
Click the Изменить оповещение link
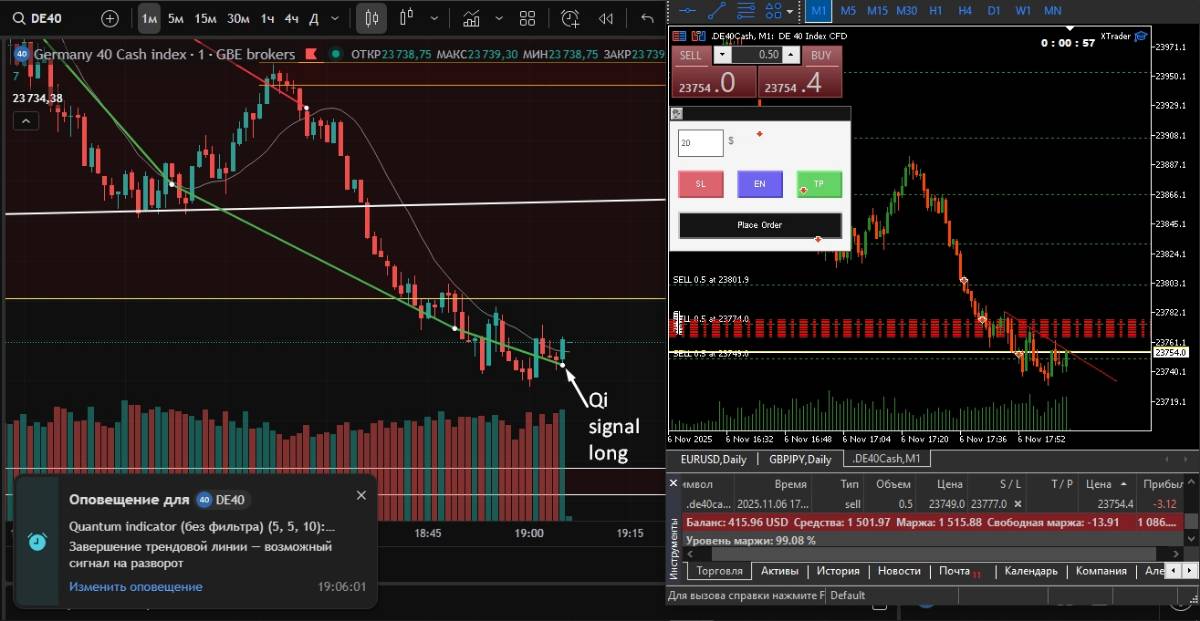tap(135, 587)
